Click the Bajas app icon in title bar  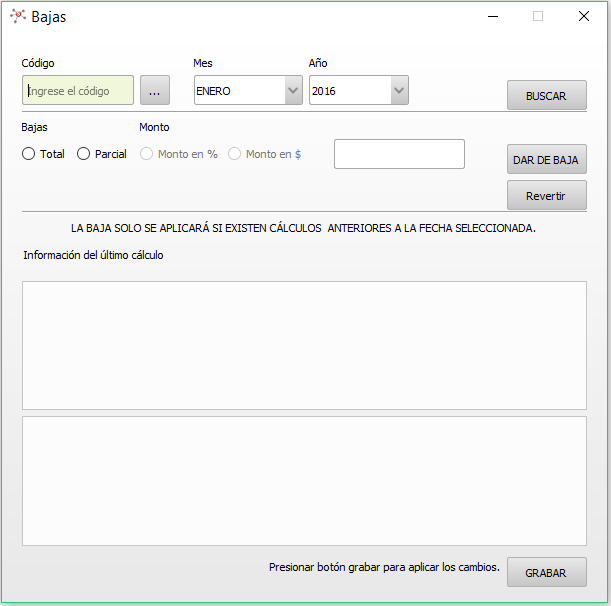pos(17,16)
